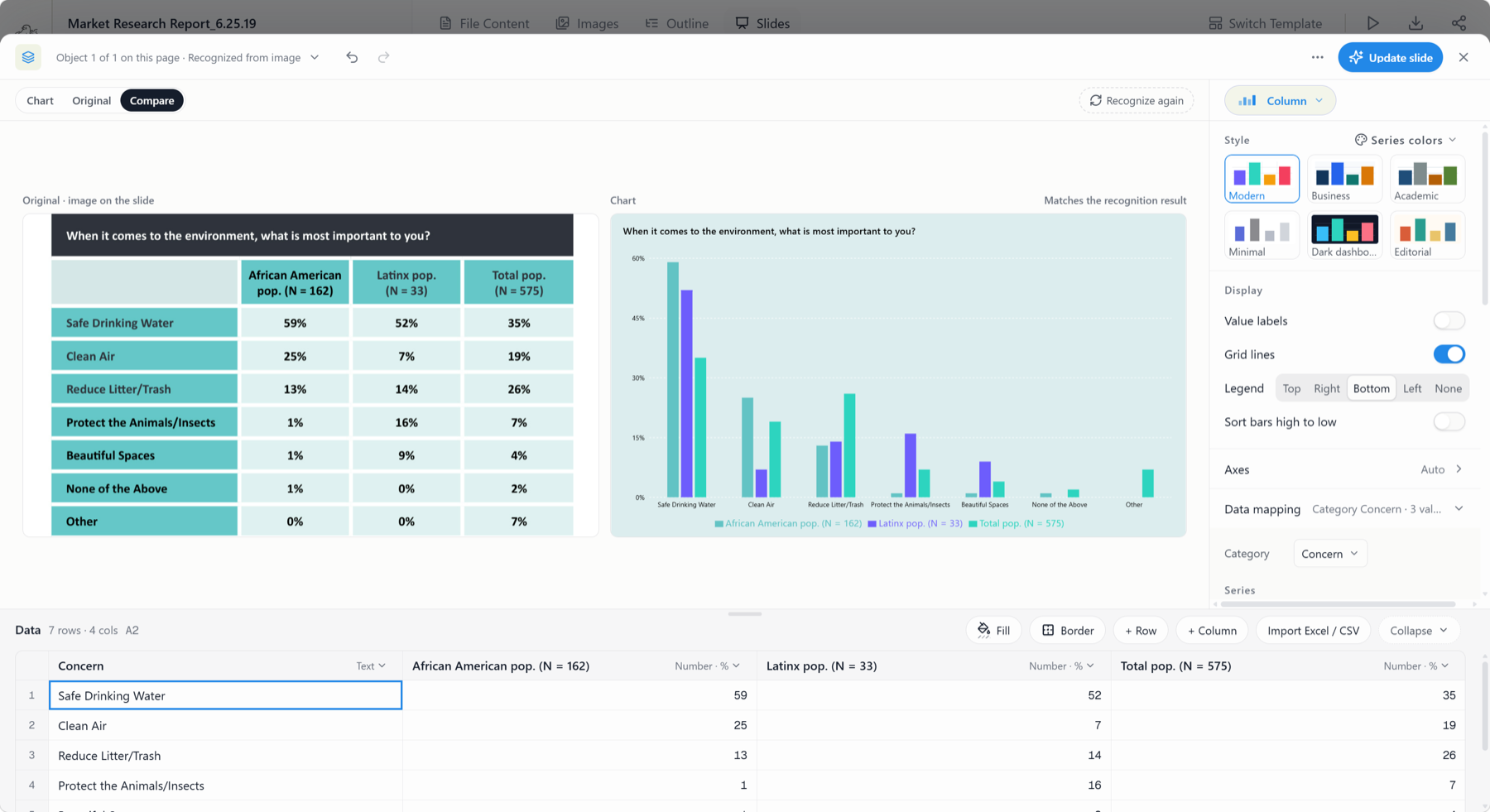Screen dimensions: 1490x812
Task: Click the share icon
Action: (x=1459, y=23)
